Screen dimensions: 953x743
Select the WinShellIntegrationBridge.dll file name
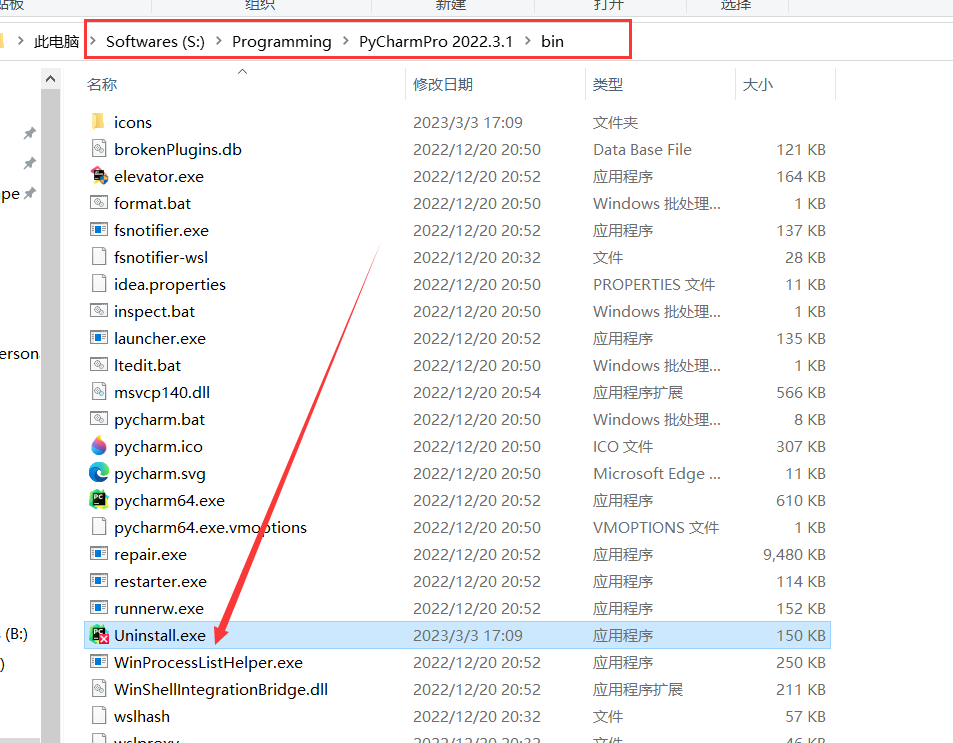coord(221,689)
